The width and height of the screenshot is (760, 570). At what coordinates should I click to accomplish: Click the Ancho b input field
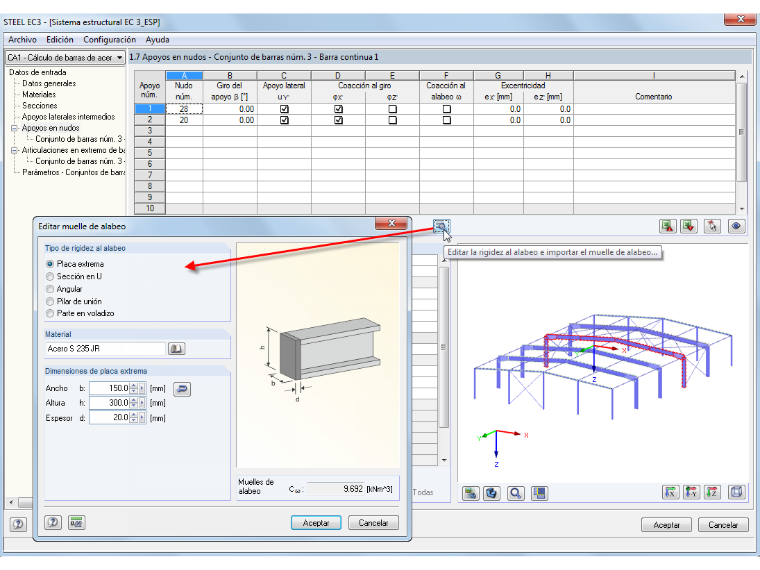coord(110,388)
